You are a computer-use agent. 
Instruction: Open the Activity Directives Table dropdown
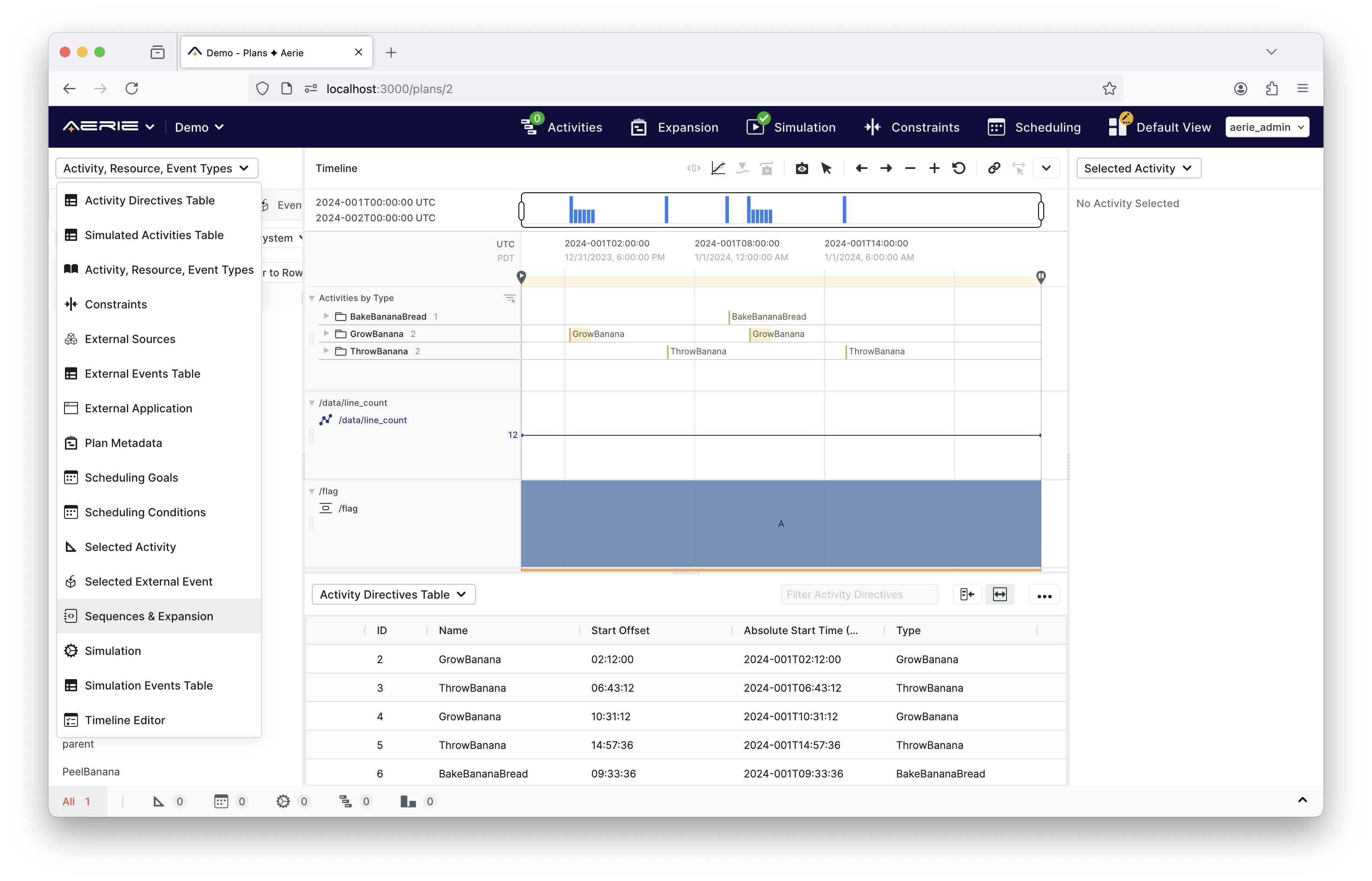(393, 594)
